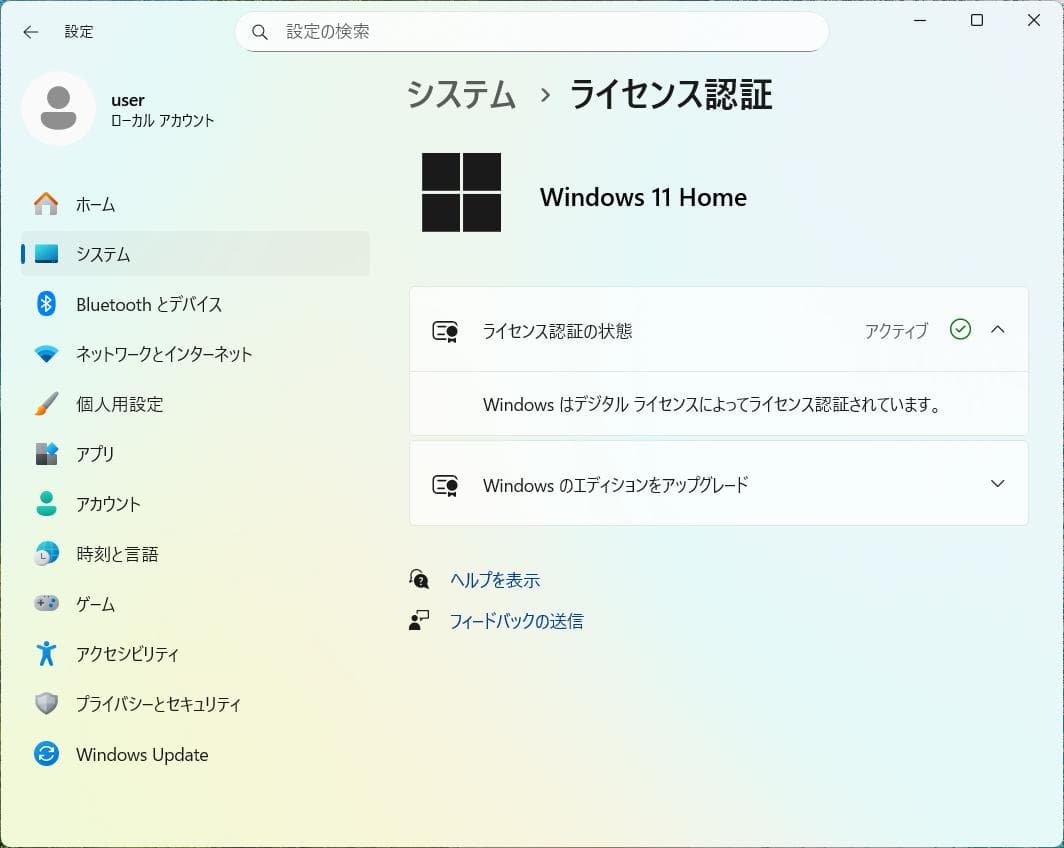
Task: Open 時刻と言語 settings
Action: tap(195, 554)
